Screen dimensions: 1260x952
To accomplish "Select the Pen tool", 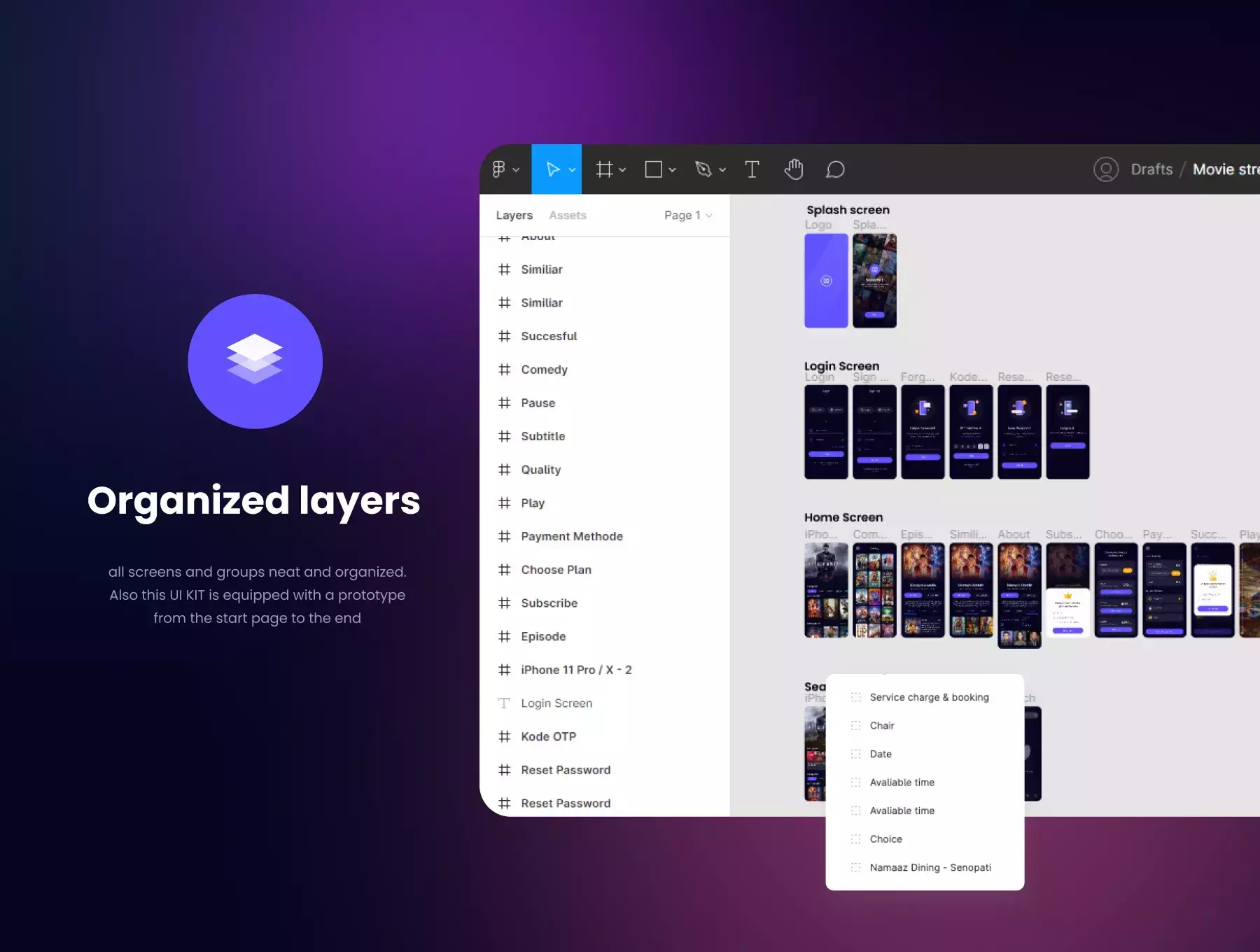I will click(703, 169).
